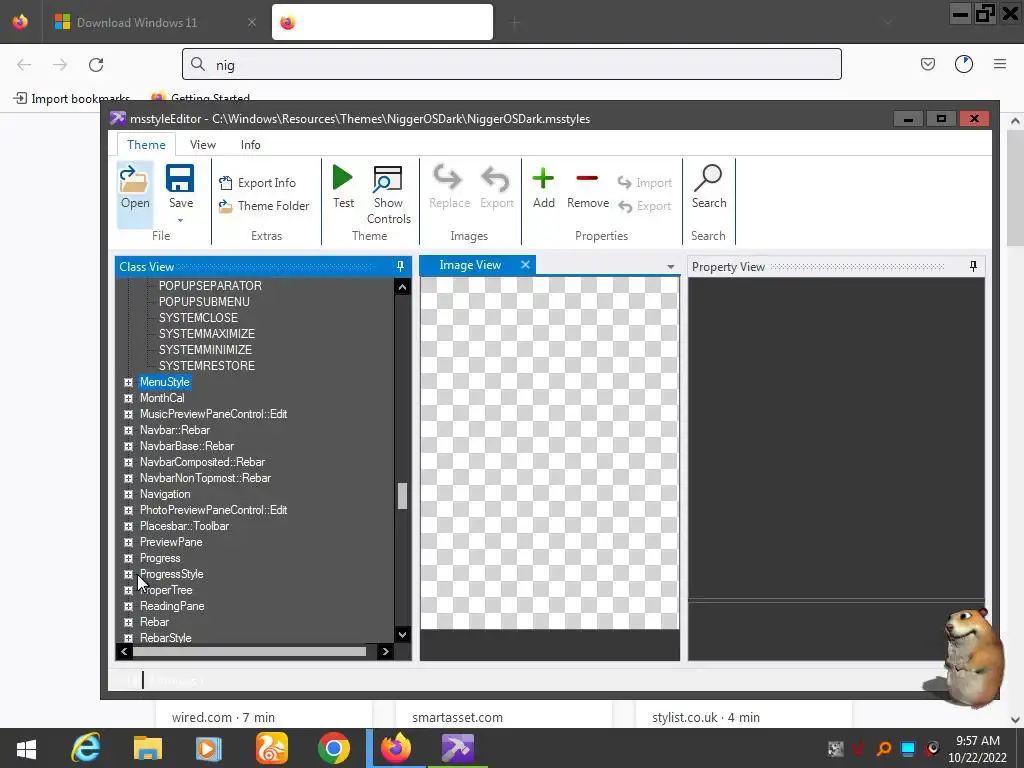Expand the MenuStyle tree node

pos(128,382)
